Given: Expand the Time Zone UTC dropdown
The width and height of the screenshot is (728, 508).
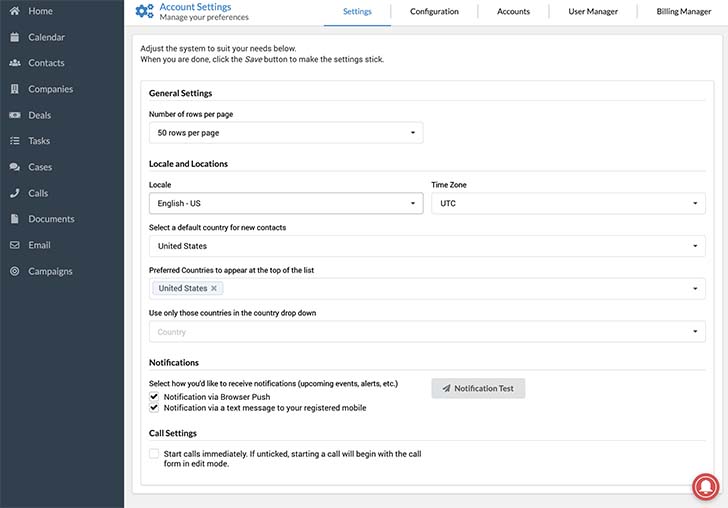Looking at the screenshot, I should click(568, 203).
